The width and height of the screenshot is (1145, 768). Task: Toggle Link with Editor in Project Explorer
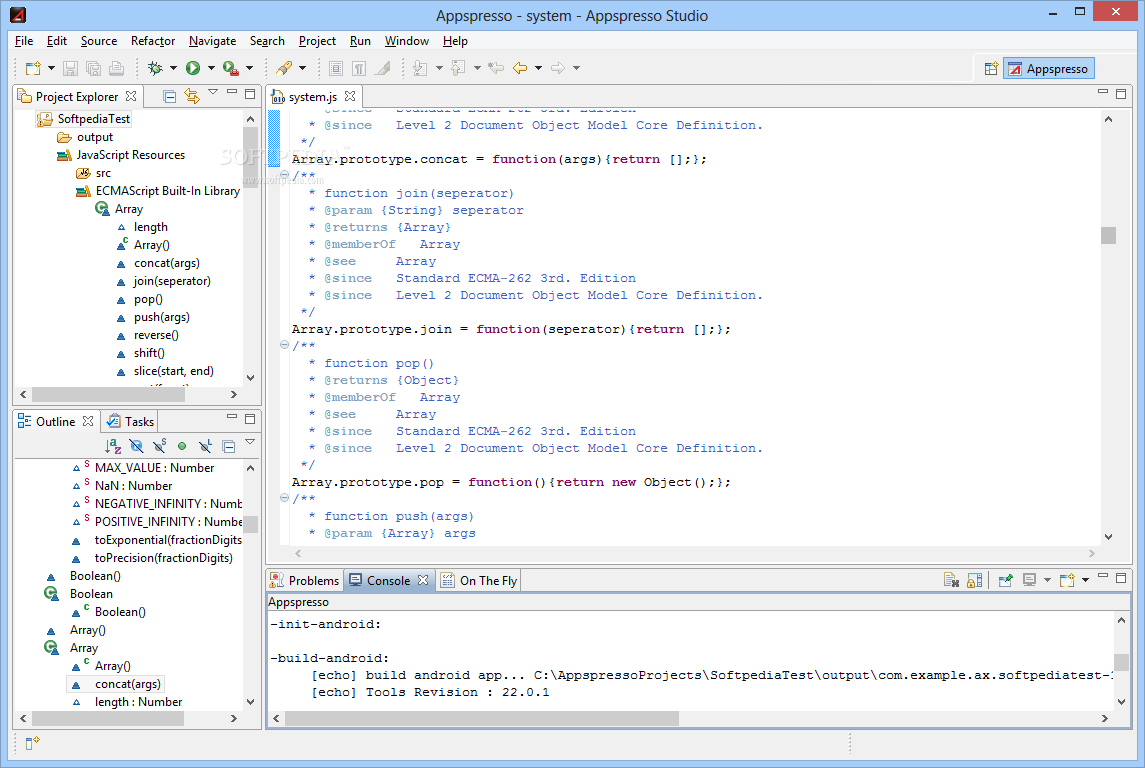point(192,96)
